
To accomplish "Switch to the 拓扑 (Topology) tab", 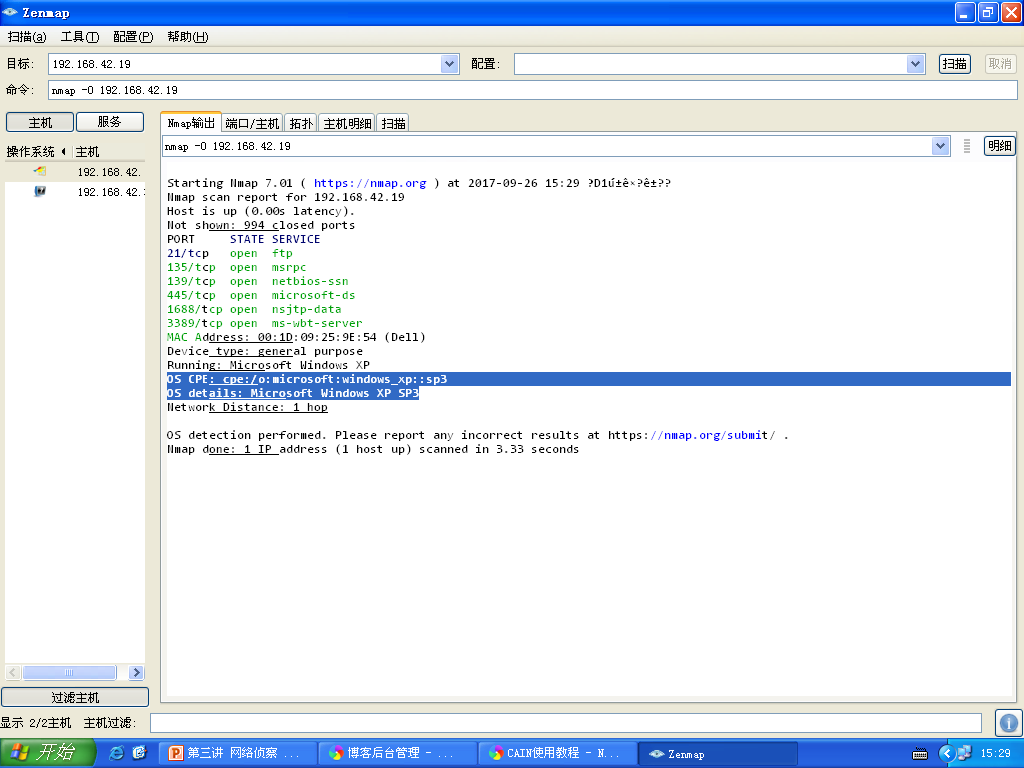I will 301,123.
